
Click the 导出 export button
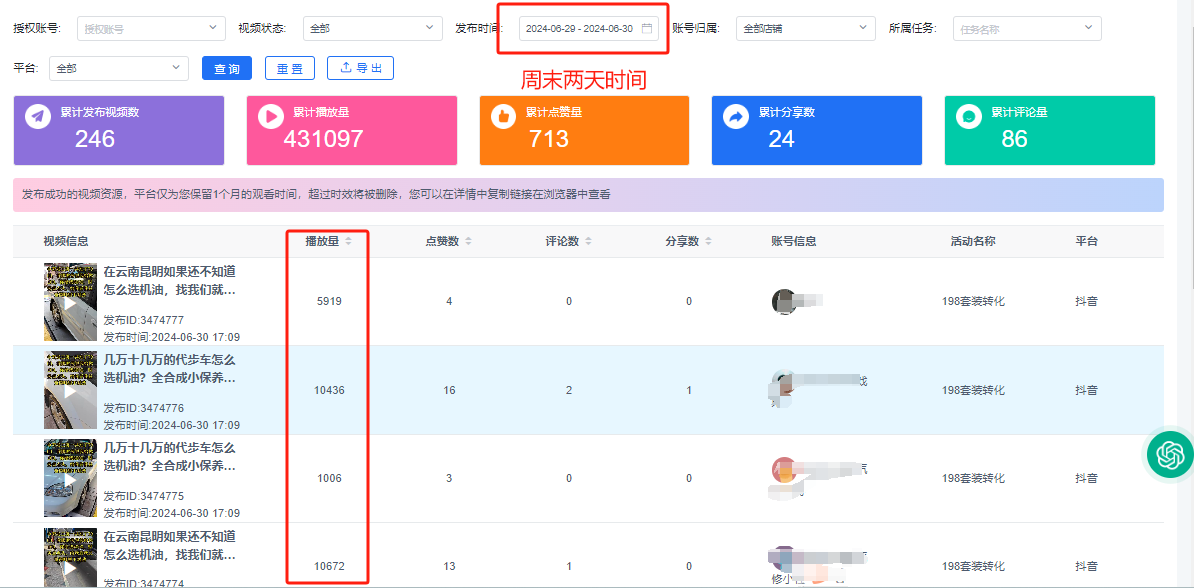coord(360,68)
